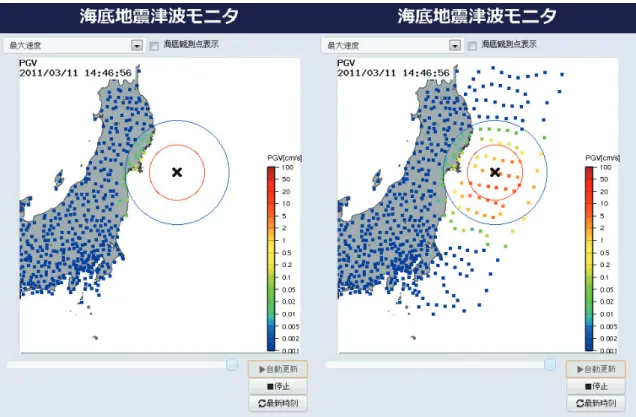Click PGV color scale bar in left panel
Viewport: 636px width, 417px height.
click(x=271, y=259)
